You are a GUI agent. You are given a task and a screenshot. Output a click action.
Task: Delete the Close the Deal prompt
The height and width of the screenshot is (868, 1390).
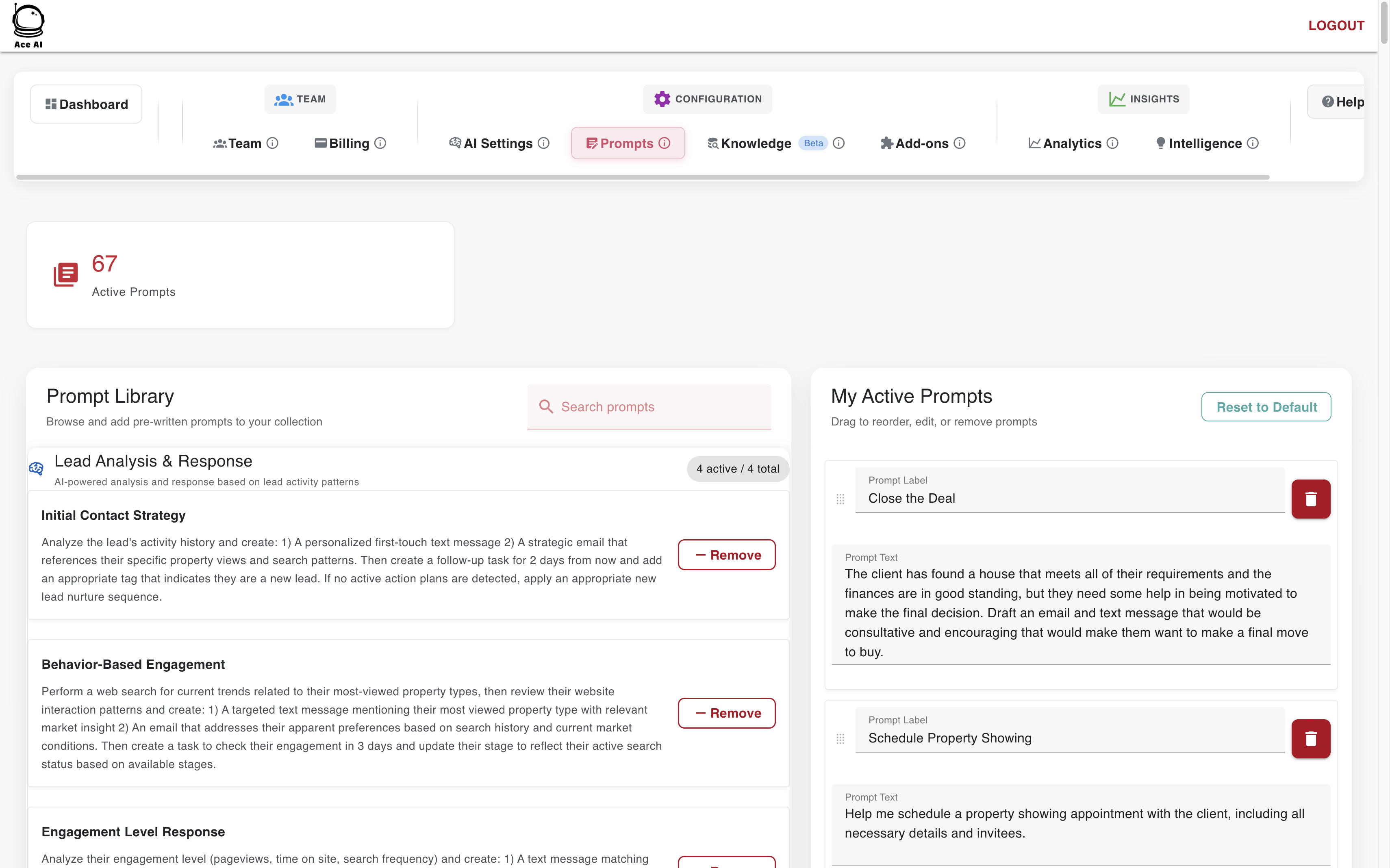[1310, 499]
